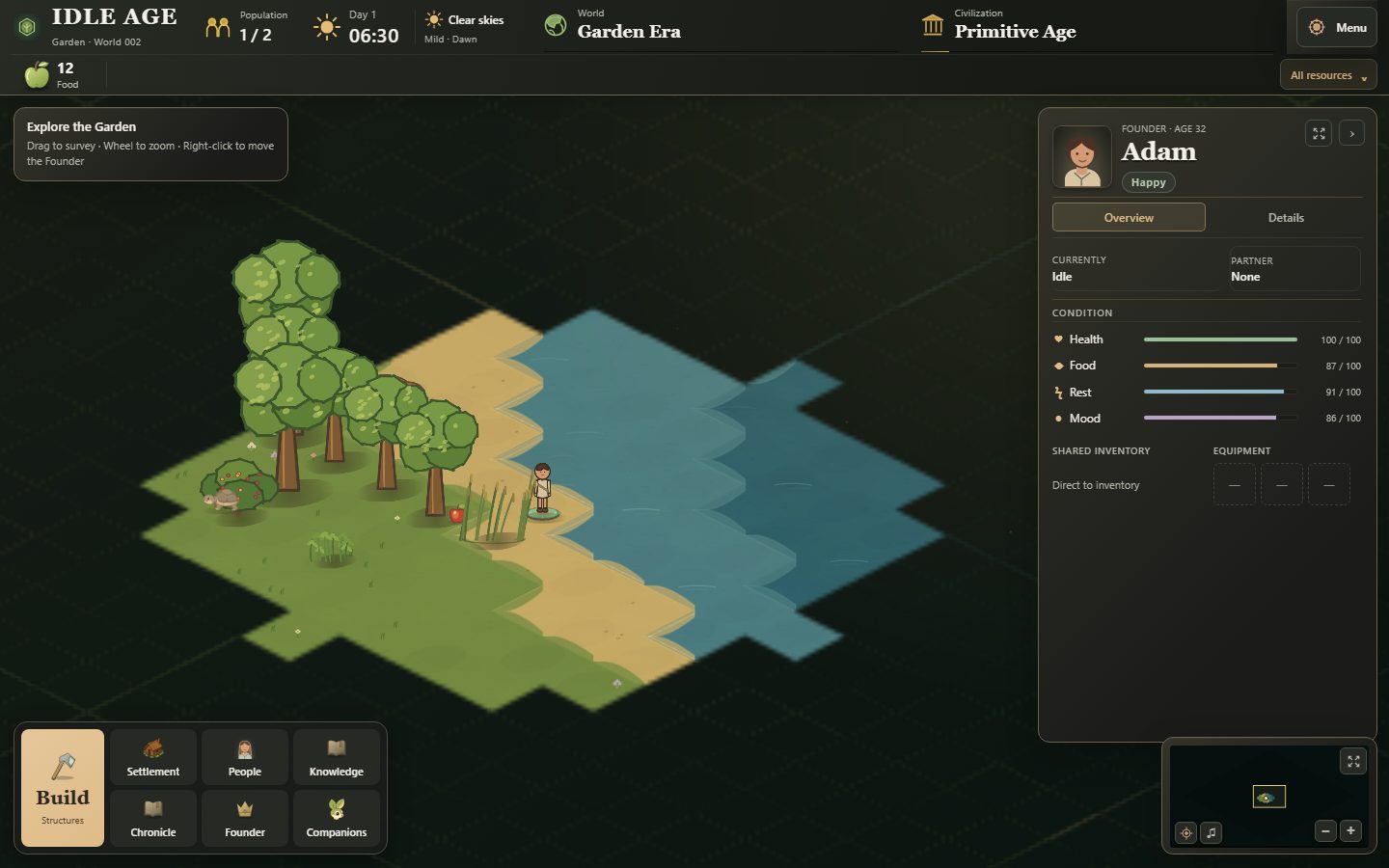Expand the All resources dropdown

coord(1328,75)
